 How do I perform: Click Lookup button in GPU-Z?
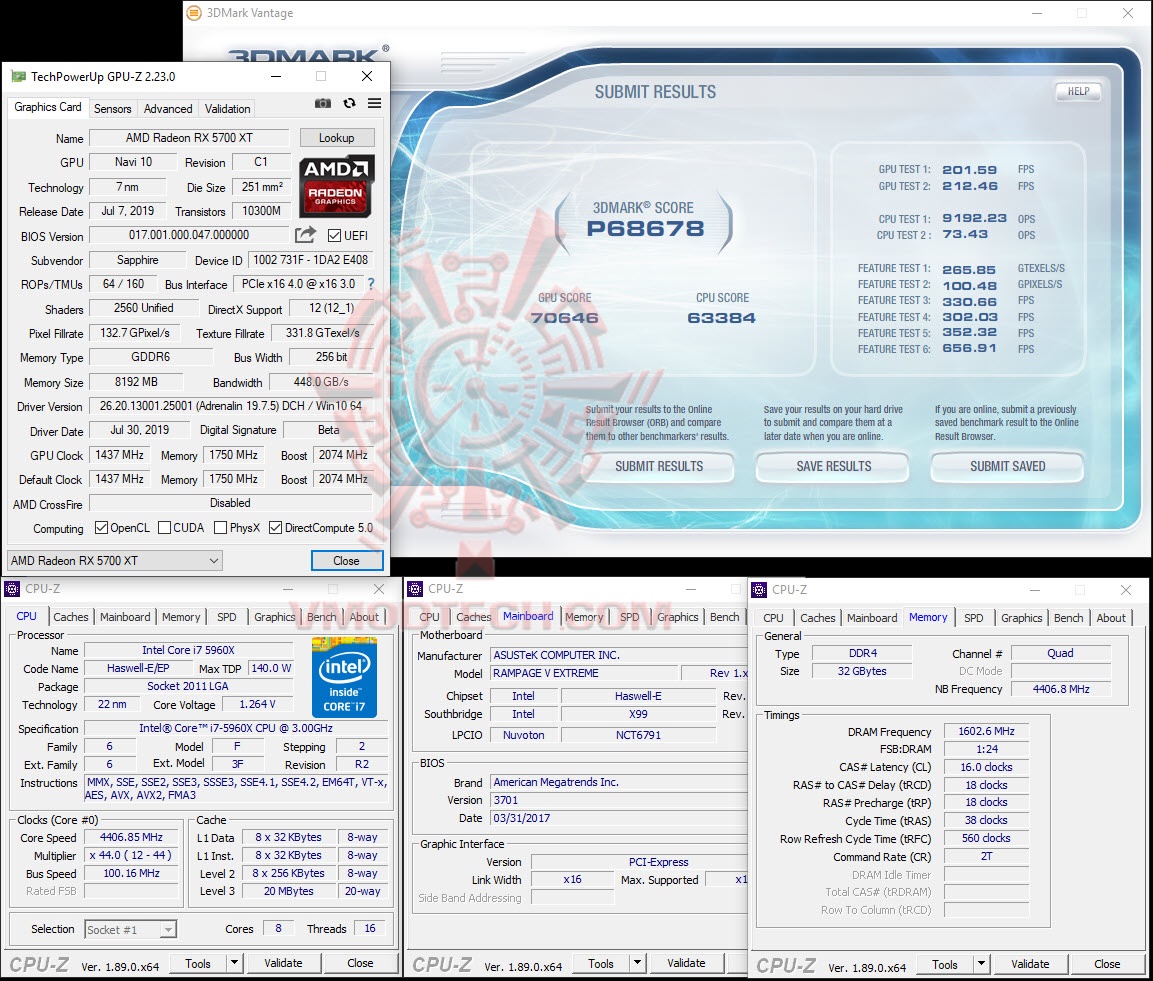[337, 138]
